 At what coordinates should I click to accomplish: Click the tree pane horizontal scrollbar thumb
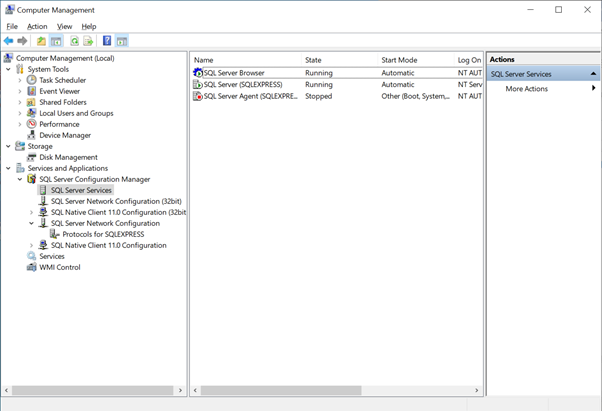coord(93,390)
